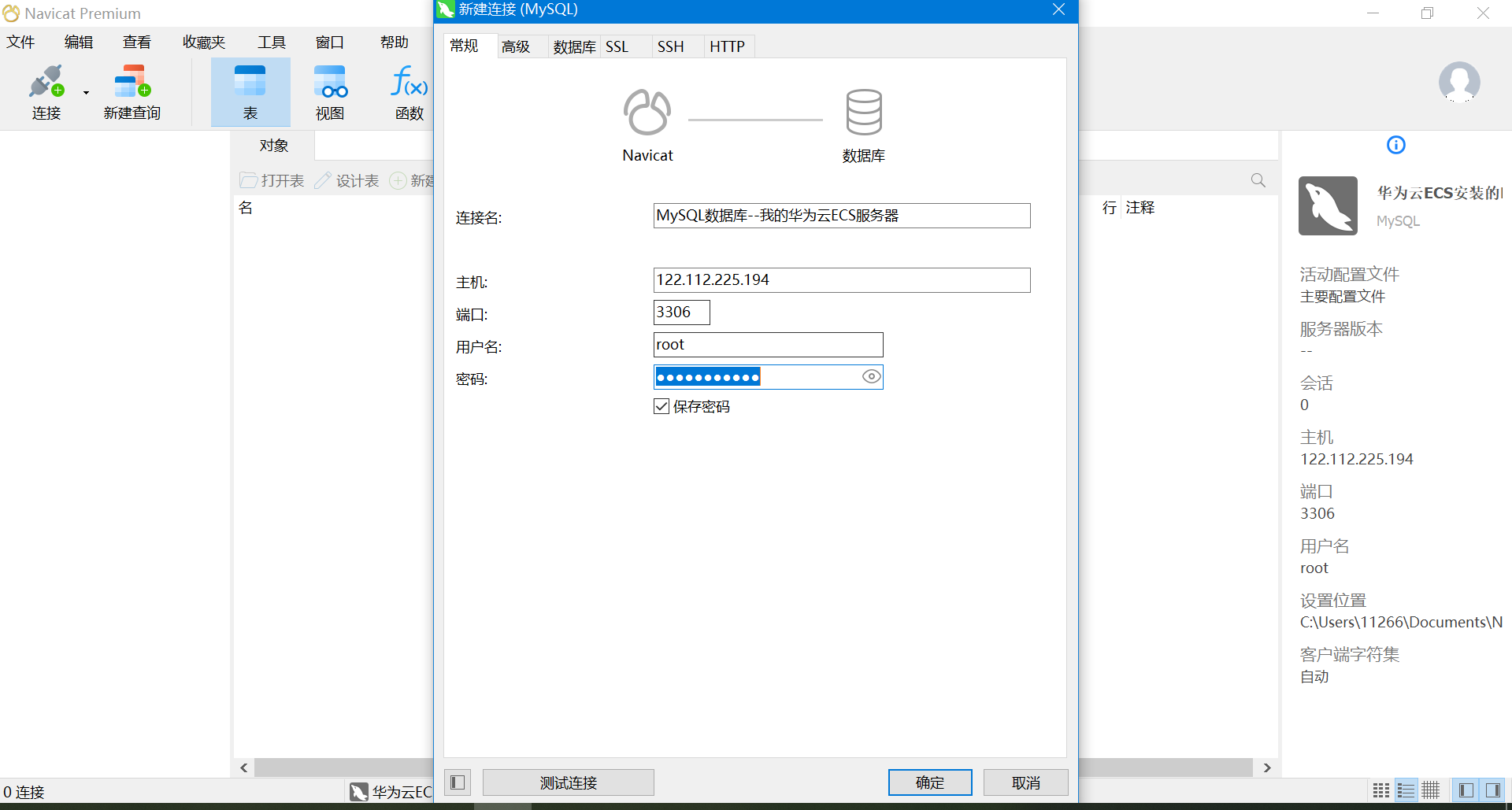Click the 取消 button

coord(1026,782)
